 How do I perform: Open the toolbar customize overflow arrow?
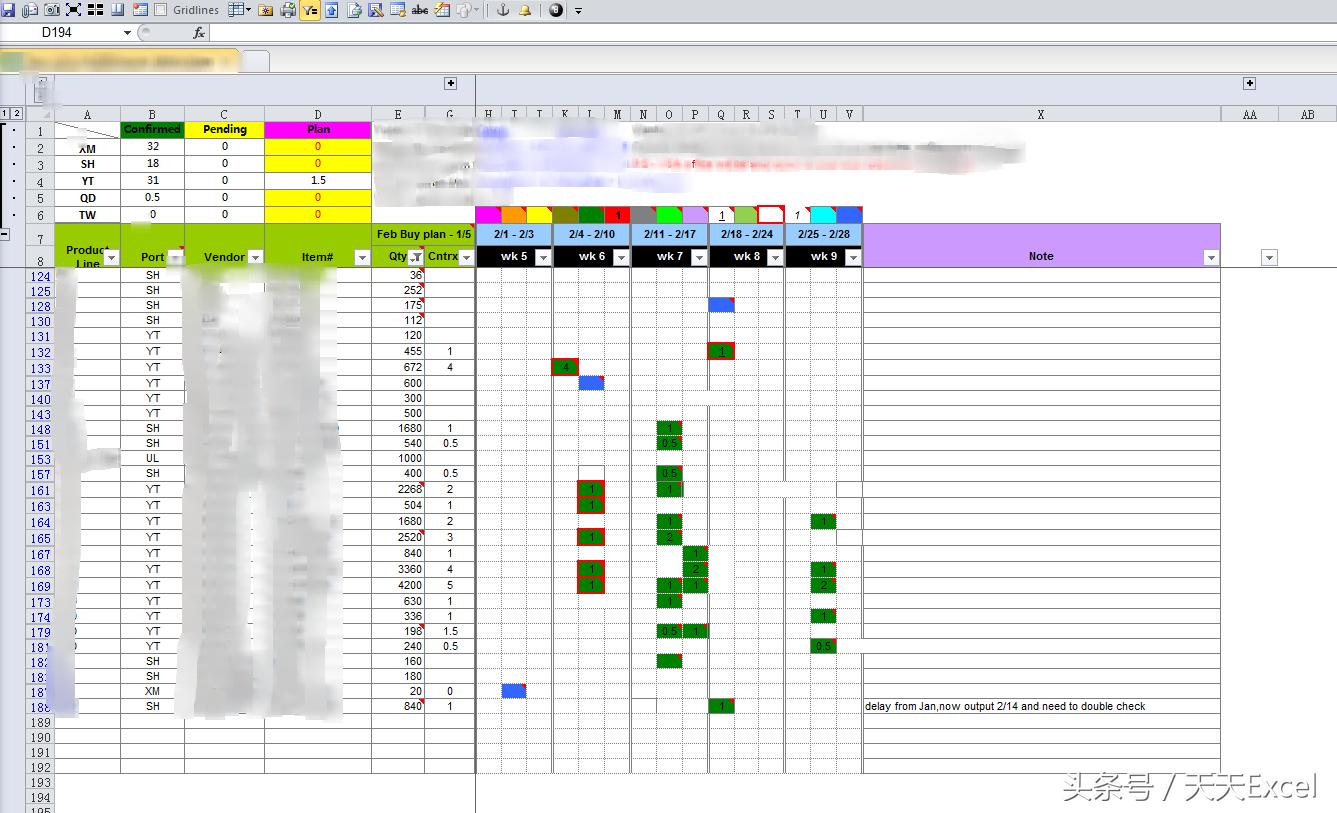(x=578, y=11)
